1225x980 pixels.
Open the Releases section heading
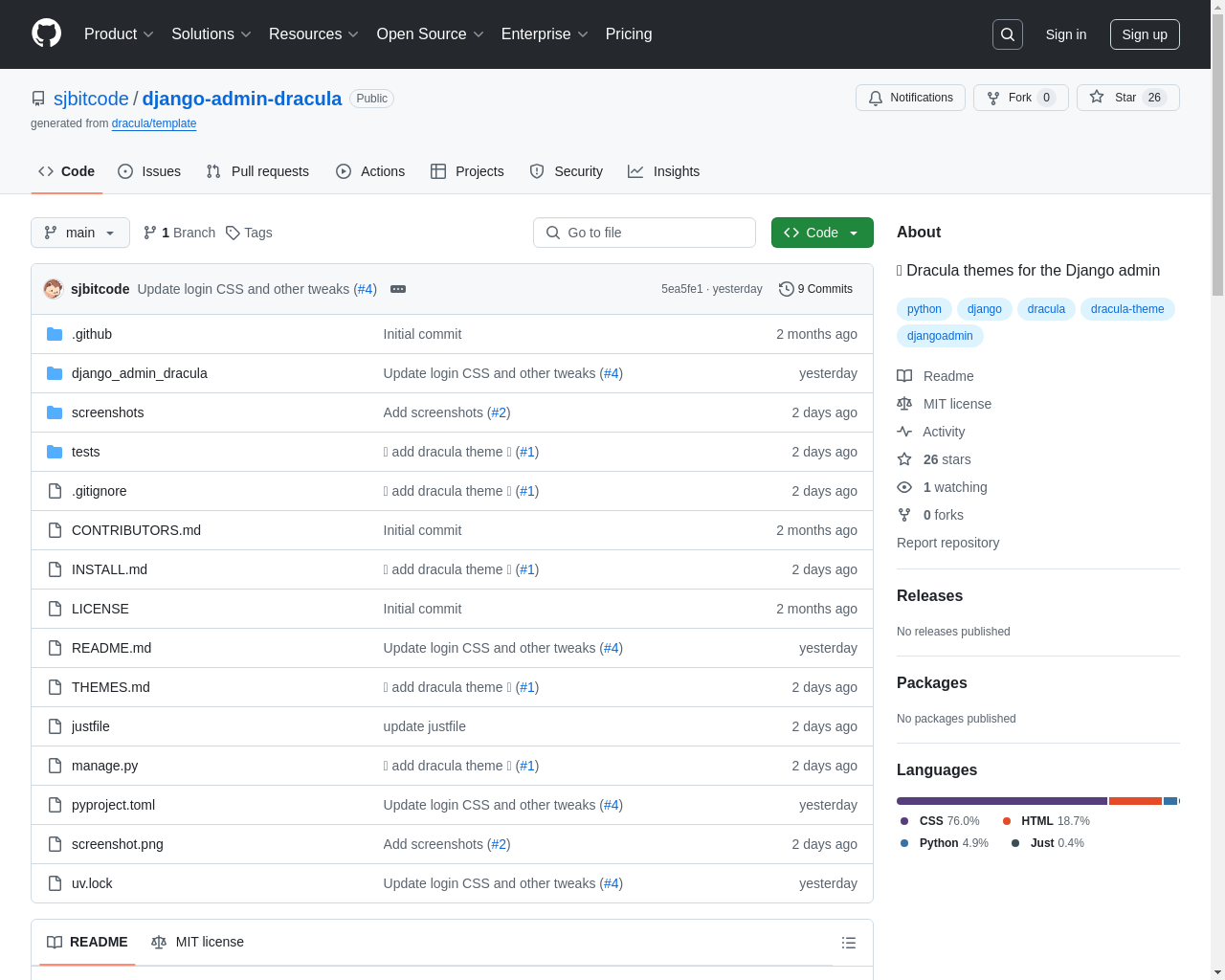tap(929, 595)
